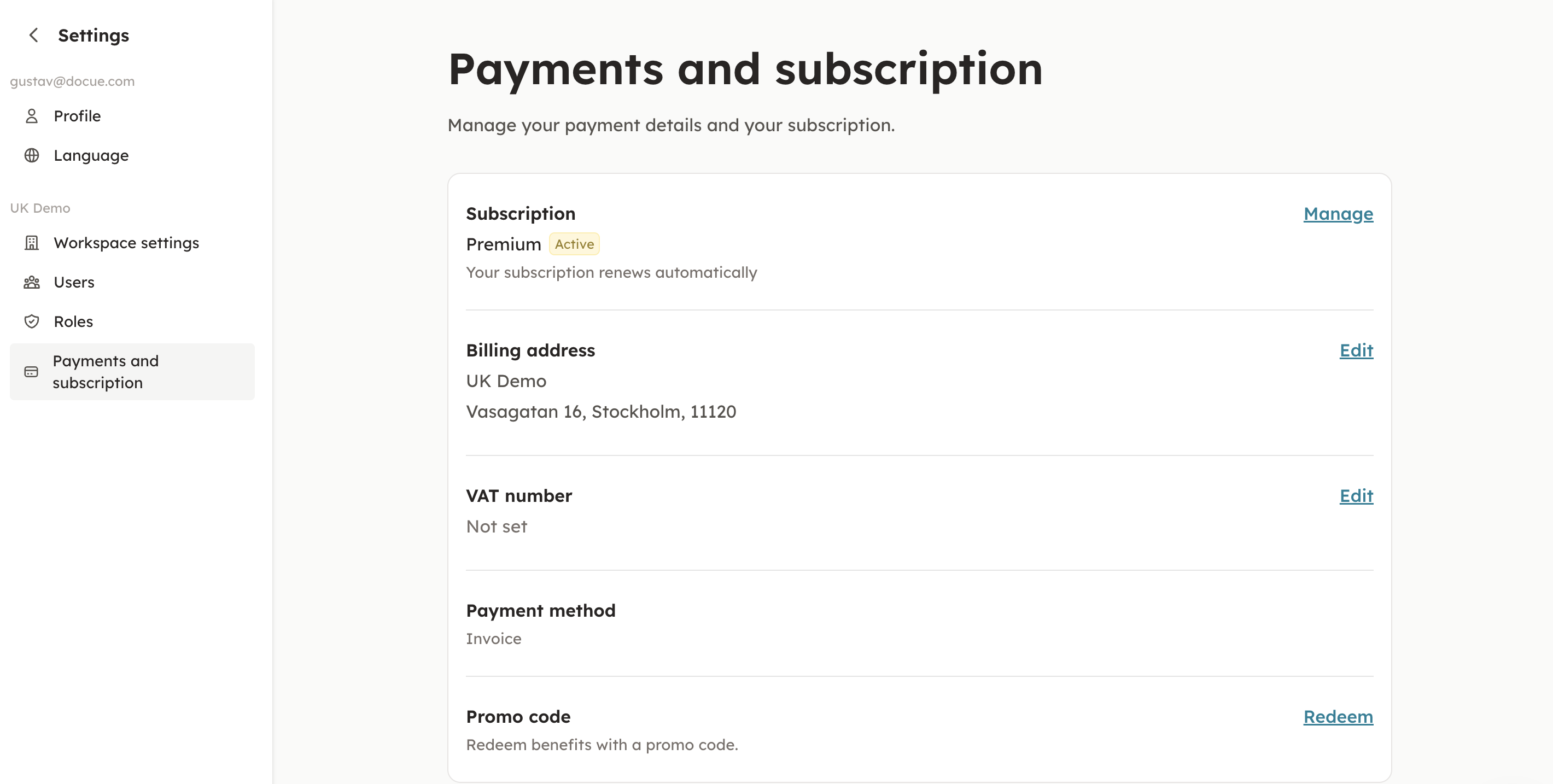
Task: Edit the VAT number
Action: [x=1356, y=495]
